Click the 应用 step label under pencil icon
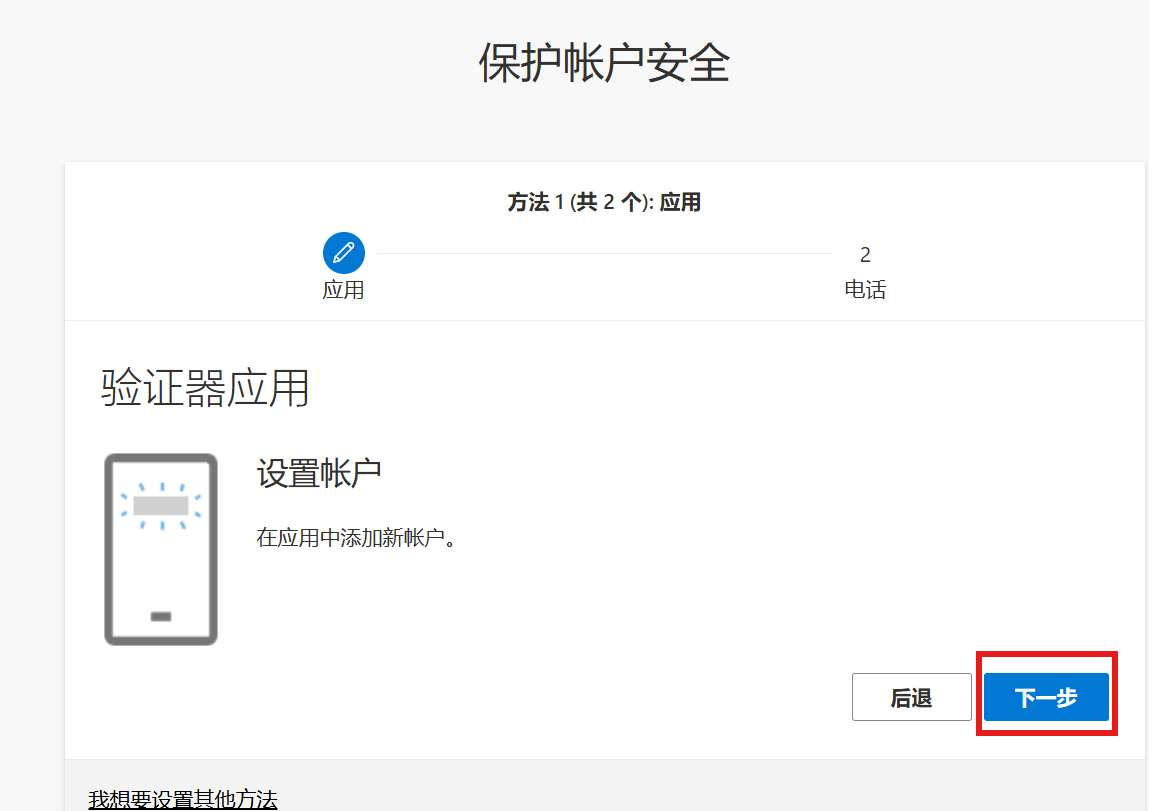Screen dimensions: 1149x811 point(343,289)
